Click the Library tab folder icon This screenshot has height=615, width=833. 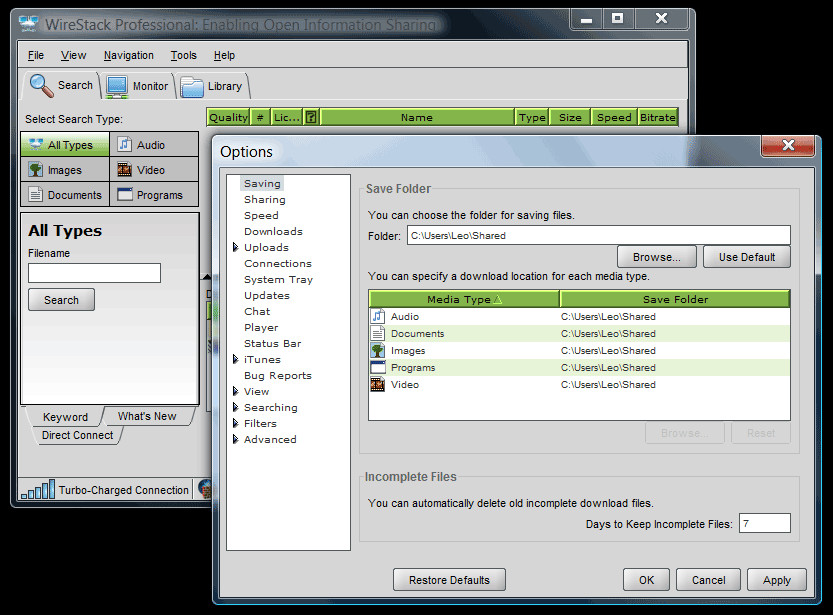click(192, 87)
